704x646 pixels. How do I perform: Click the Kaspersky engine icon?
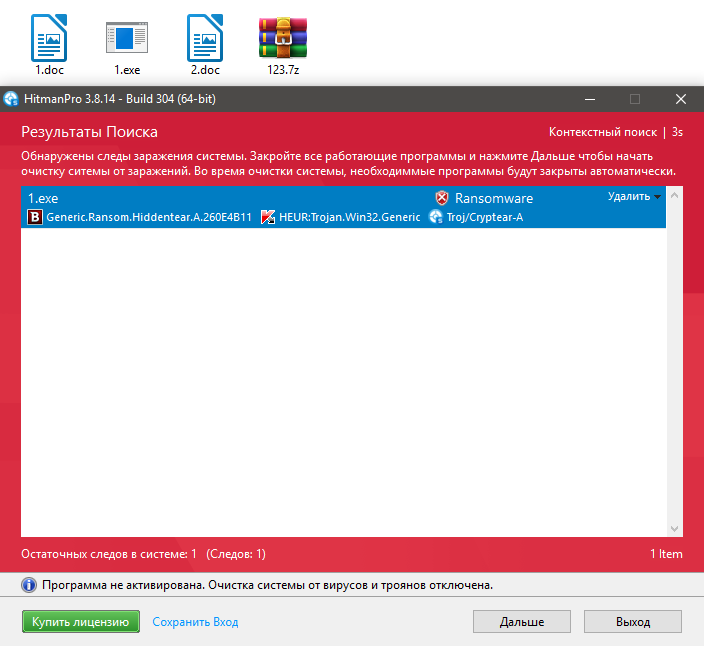click(x=268, y=217)
